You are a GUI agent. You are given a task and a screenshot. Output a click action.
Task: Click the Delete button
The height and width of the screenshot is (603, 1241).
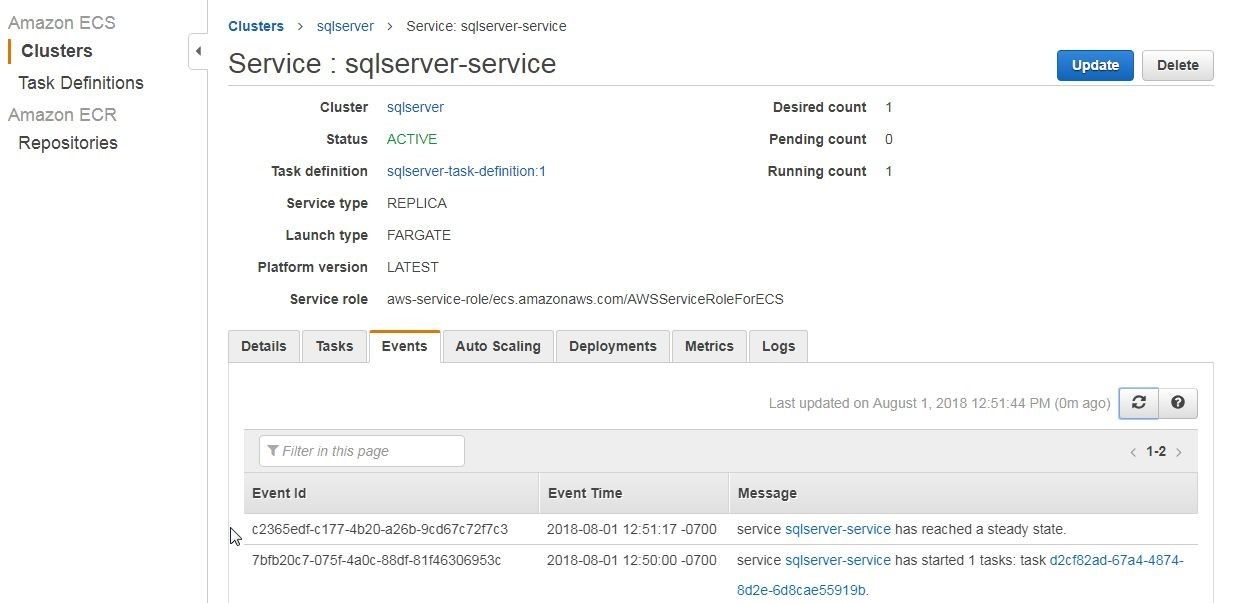(x=1177, y=65)
